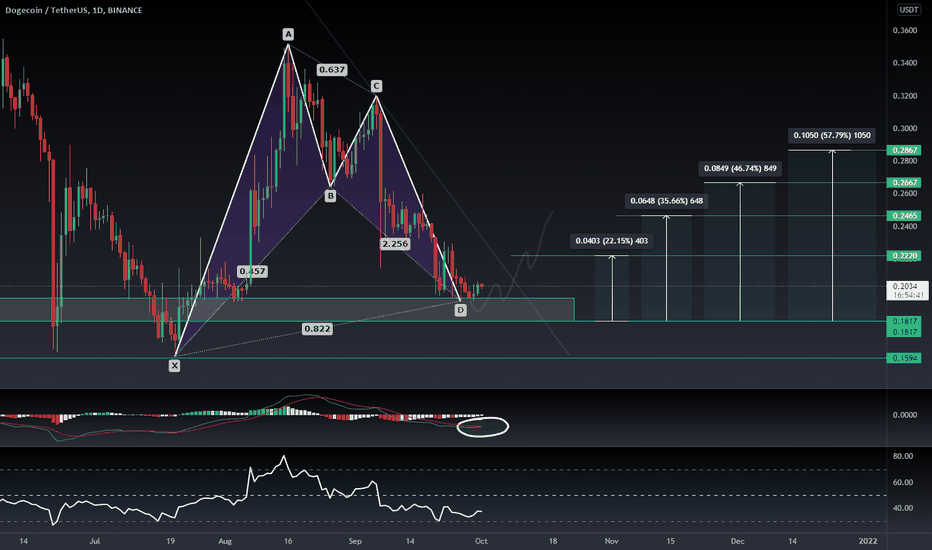
Task: Click the 2022 label on time axis
Action: point(868,541)
